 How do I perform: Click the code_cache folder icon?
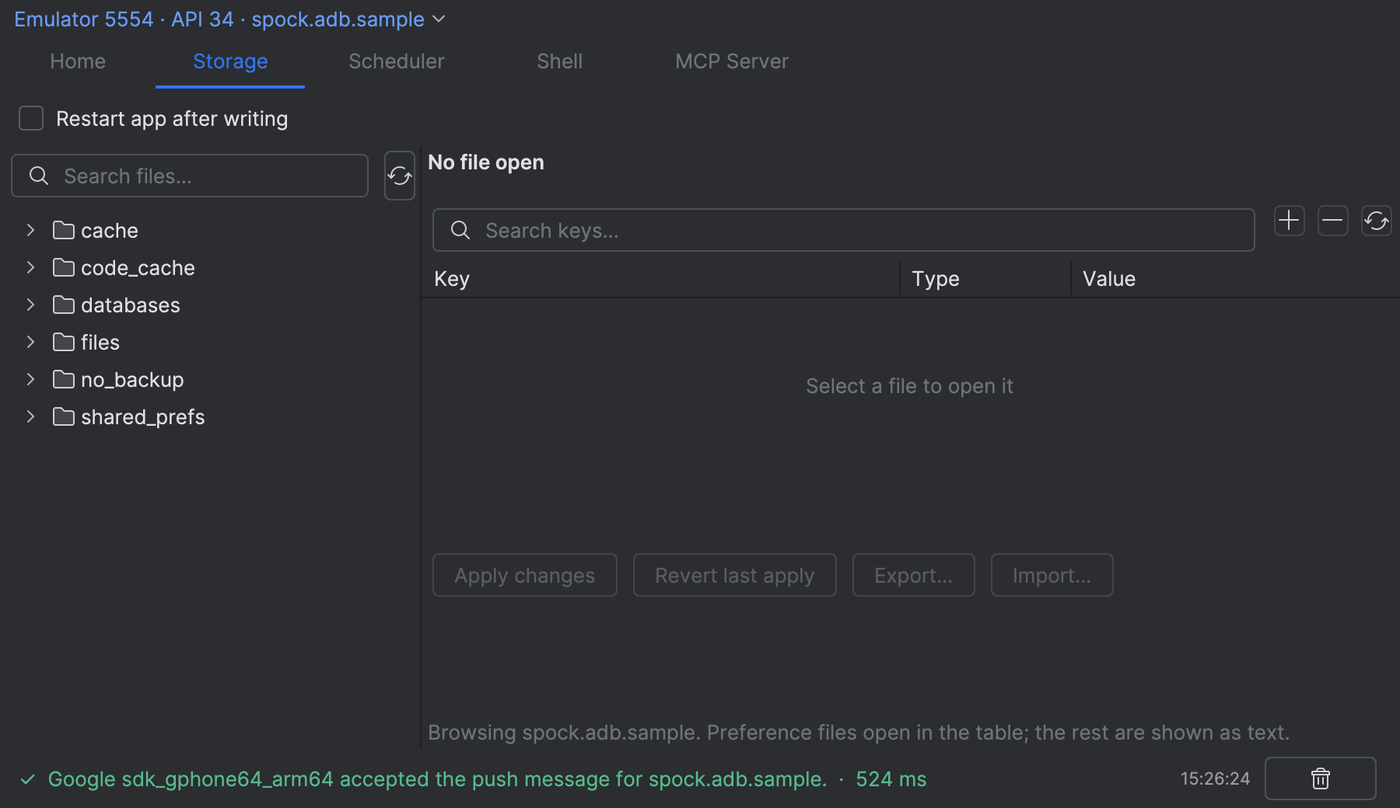point(64,267)
